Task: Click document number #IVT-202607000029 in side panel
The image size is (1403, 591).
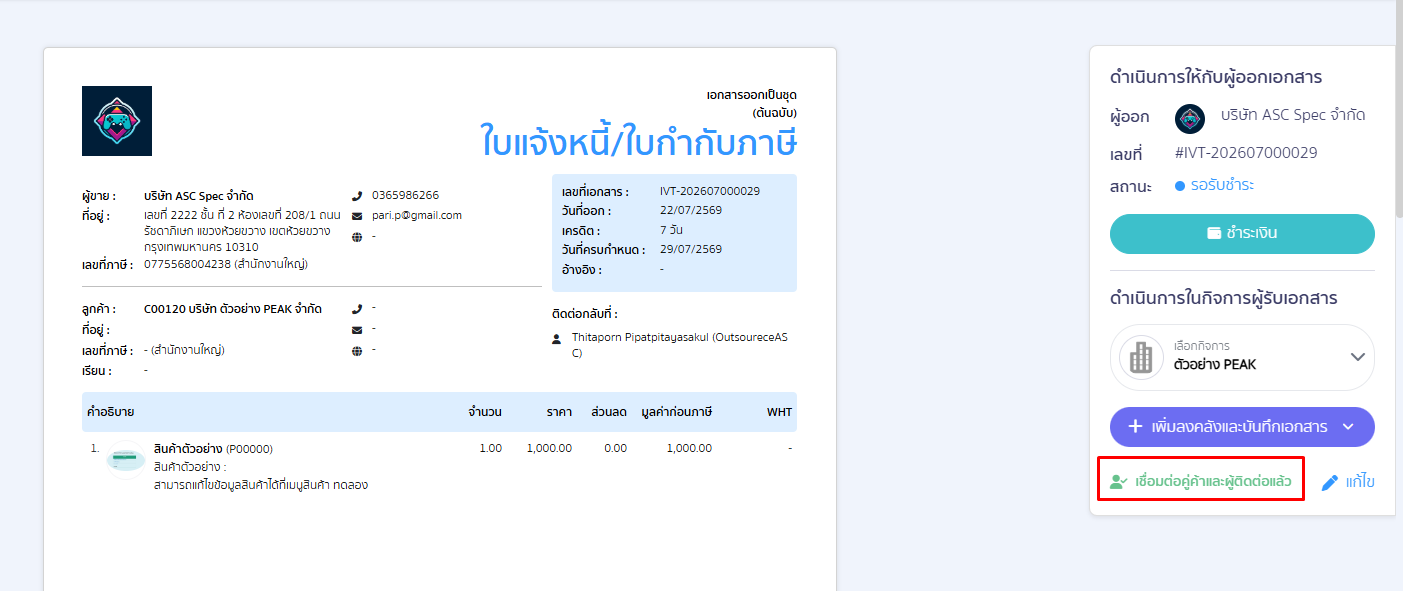Action: [x=1246, y=153]
